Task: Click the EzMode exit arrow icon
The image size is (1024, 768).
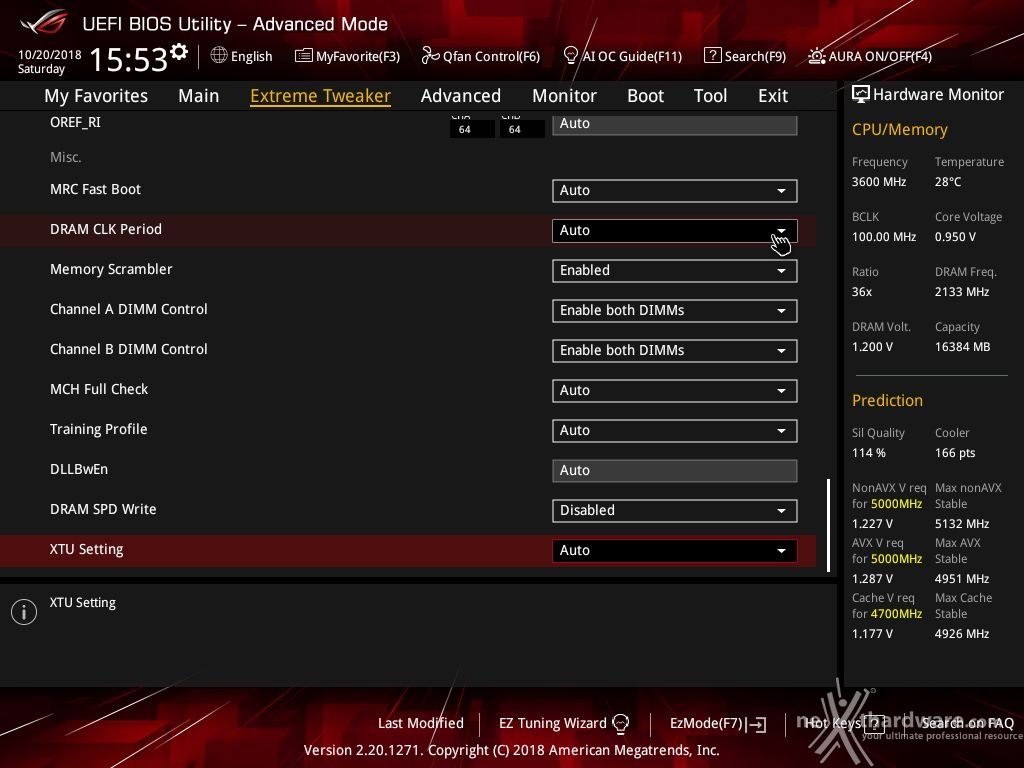Action: click(x=758, y=724)
